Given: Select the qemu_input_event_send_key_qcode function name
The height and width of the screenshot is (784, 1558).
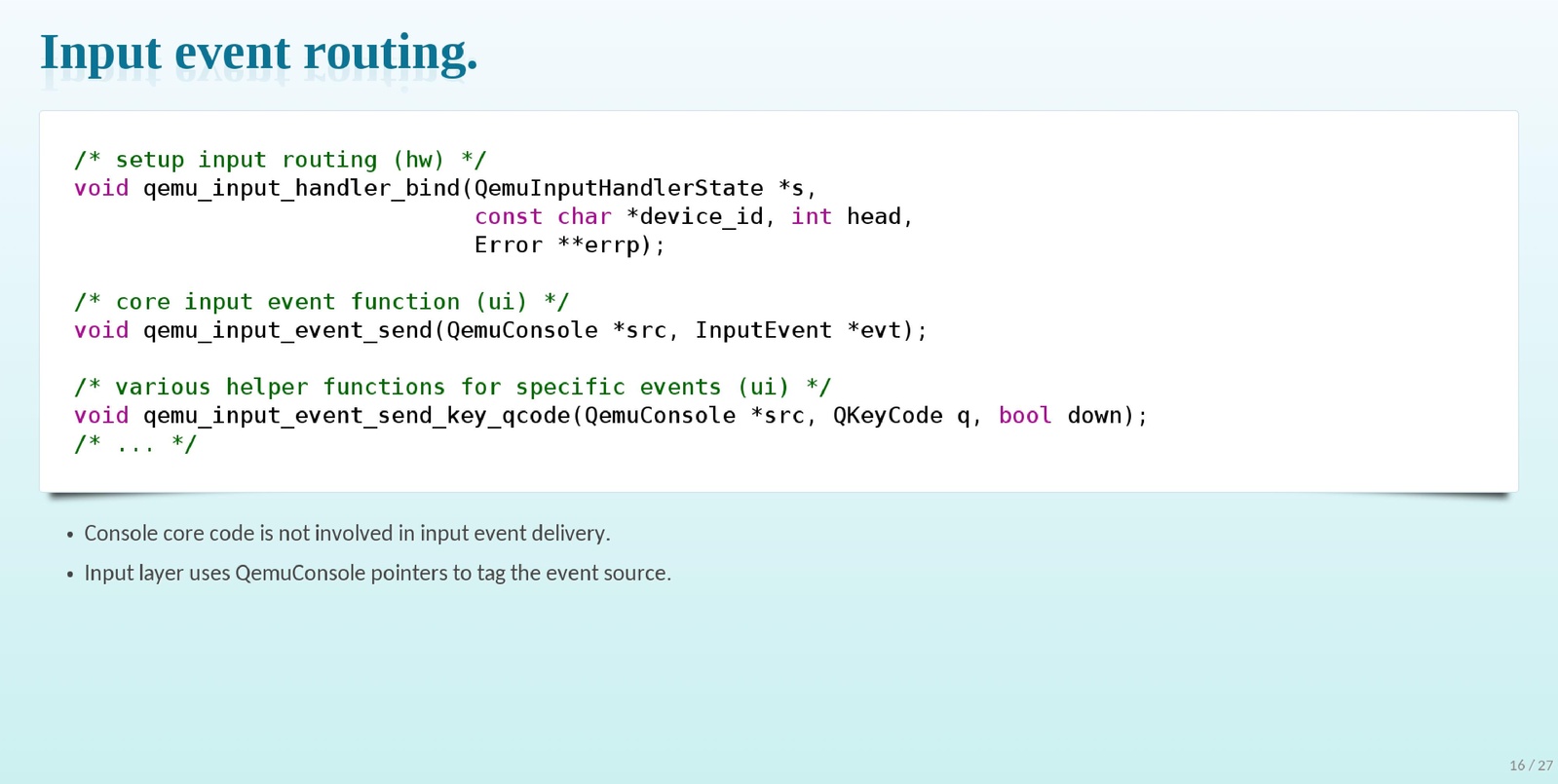Looking at the screenshot, I should click(x=357, y=416).
